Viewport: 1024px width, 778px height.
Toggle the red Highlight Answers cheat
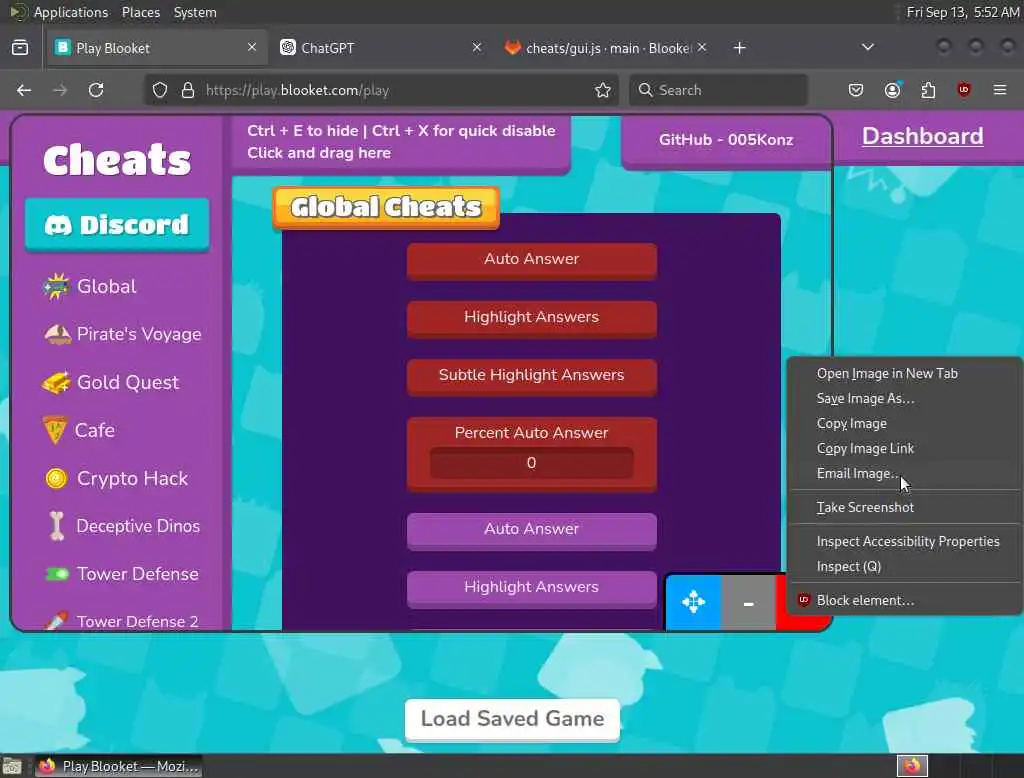pos(532,318)
